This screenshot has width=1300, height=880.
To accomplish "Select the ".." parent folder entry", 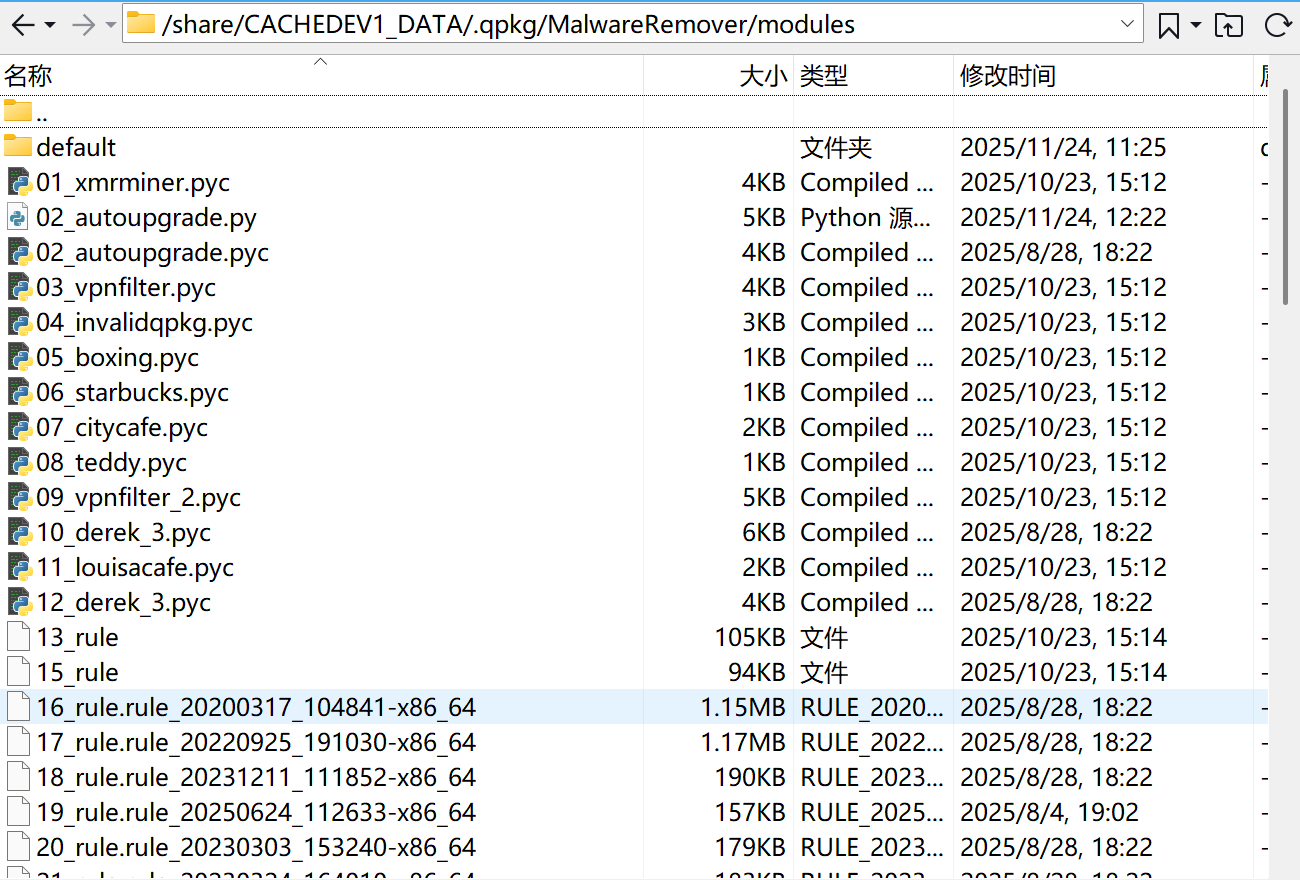I will 40,112.
